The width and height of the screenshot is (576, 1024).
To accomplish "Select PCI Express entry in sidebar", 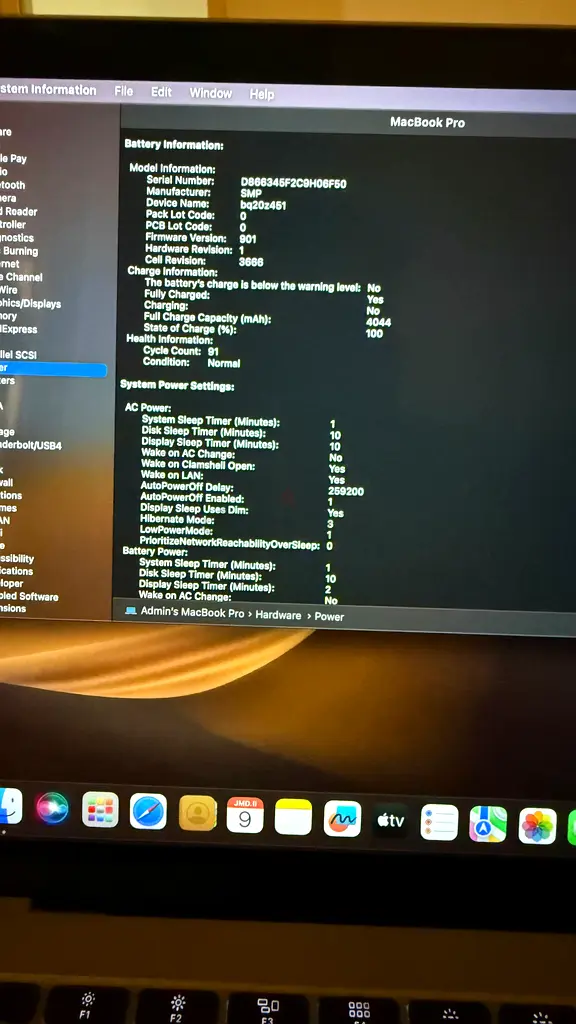I will (18, 329).
